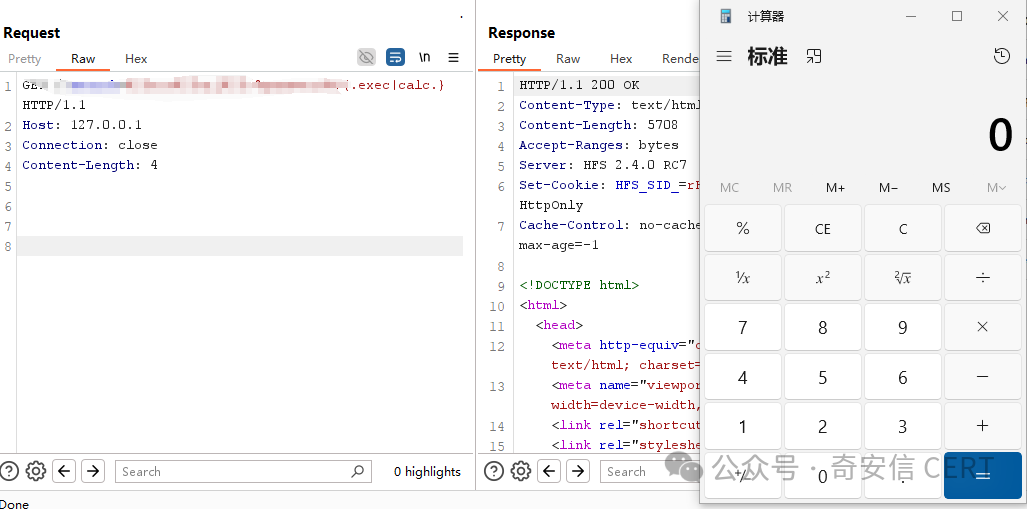Toggle hidden characters eye icon in Request
The width and height of the screenshot is (1027, 509).
pos(366,57)
